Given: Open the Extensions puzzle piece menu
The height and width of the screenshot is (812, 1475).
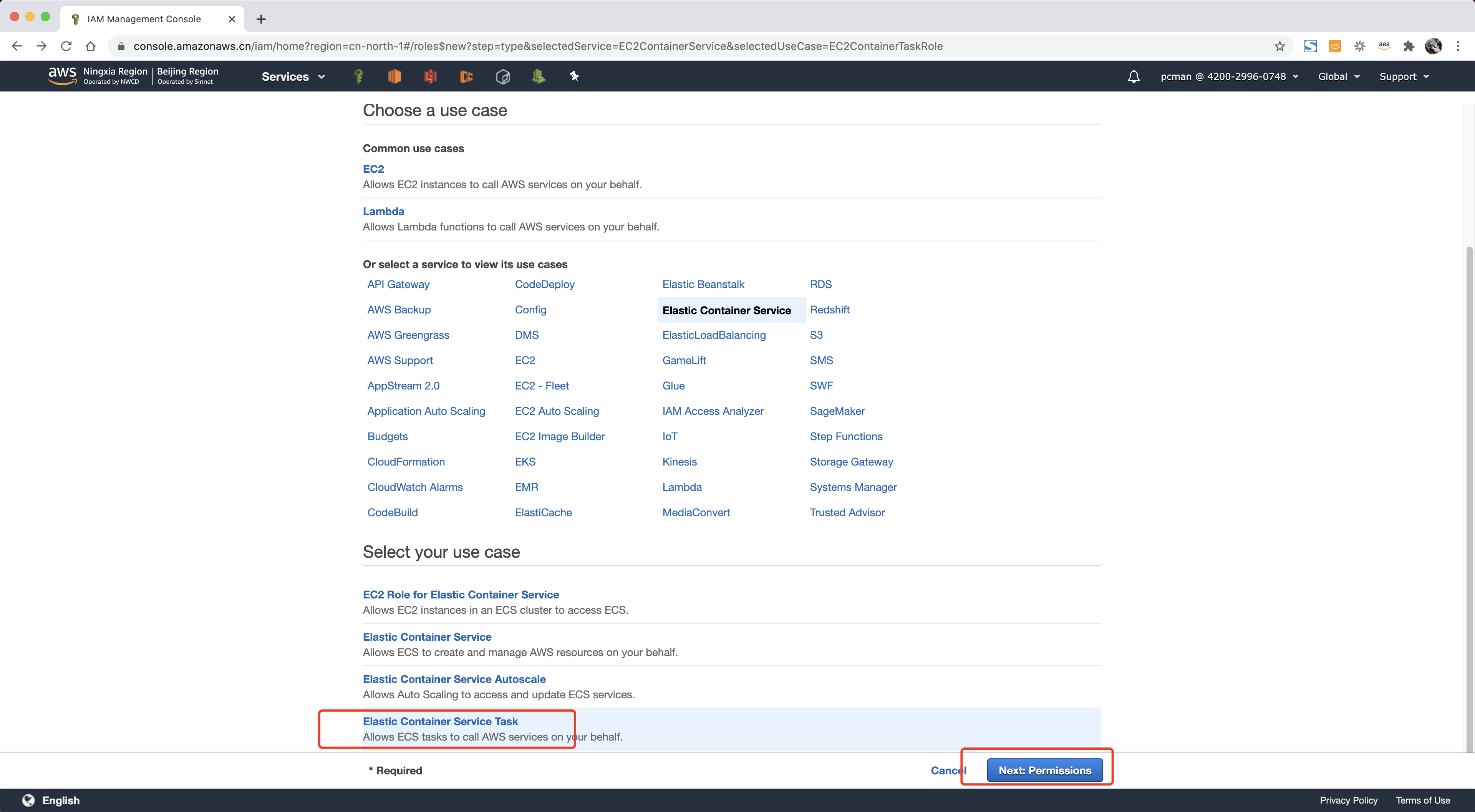Looking at the screenshot, I should point(1409,46).
